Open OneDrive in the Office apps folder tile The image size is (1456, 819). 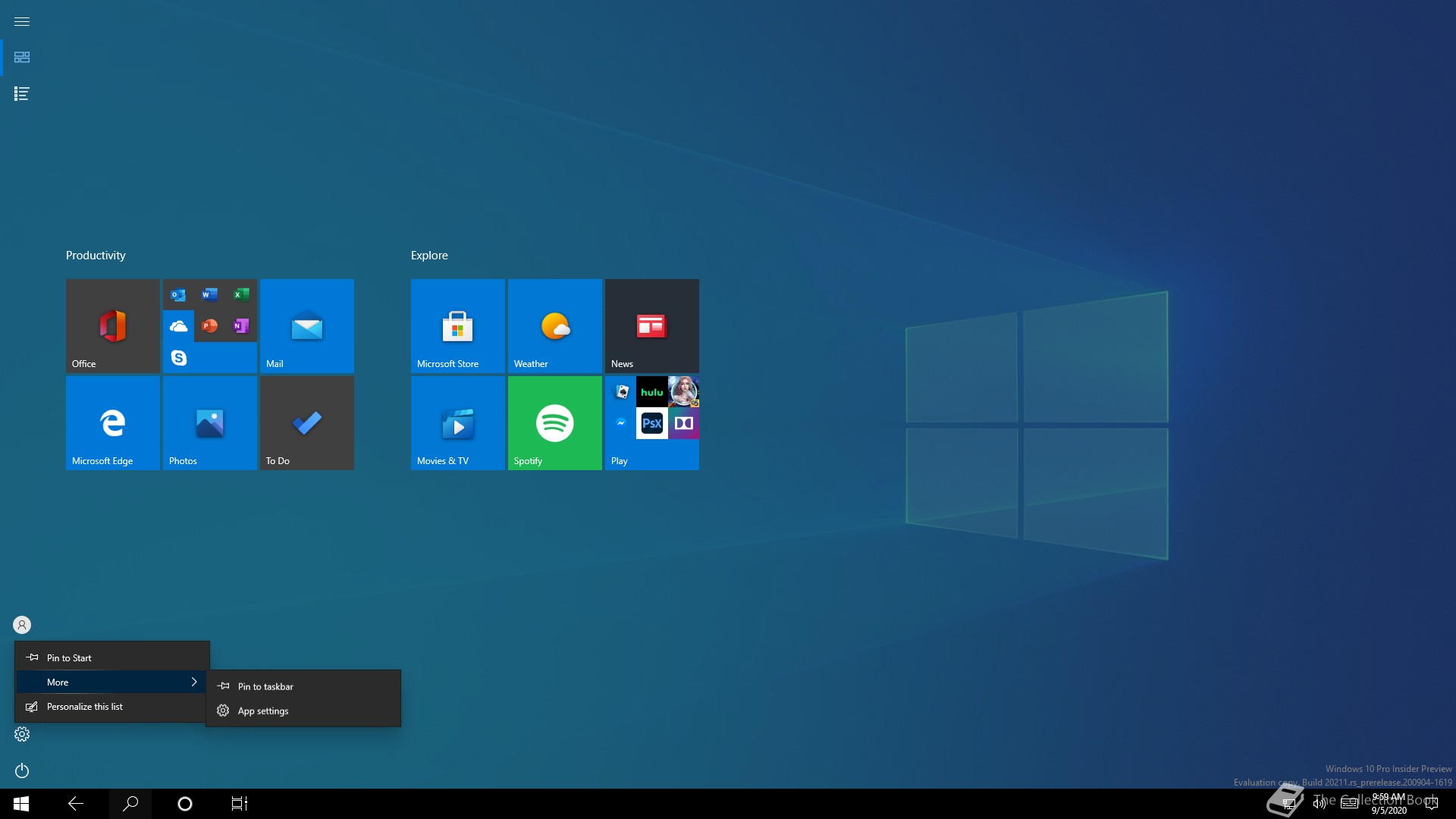(x=178, y=326)
